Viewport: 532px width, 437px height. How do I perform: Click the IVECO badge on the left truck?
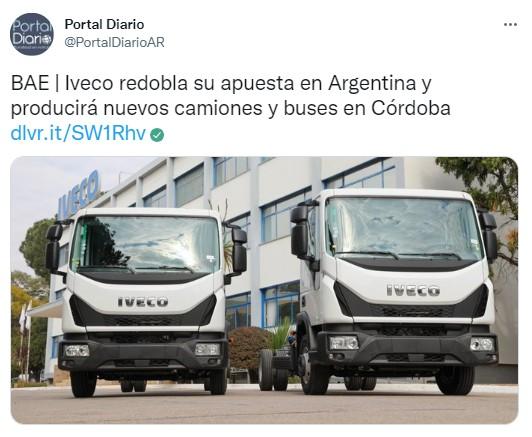tap(143, 302)
